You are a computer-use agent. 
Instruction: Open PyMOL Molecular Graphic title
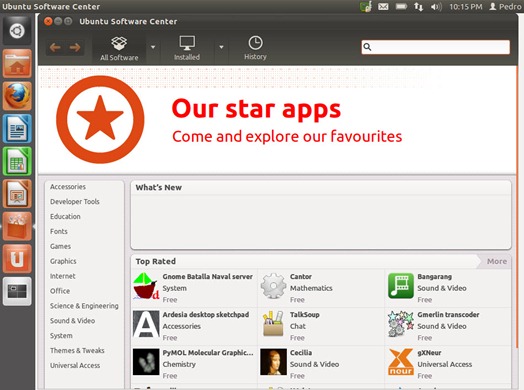(x=208, y=353)
